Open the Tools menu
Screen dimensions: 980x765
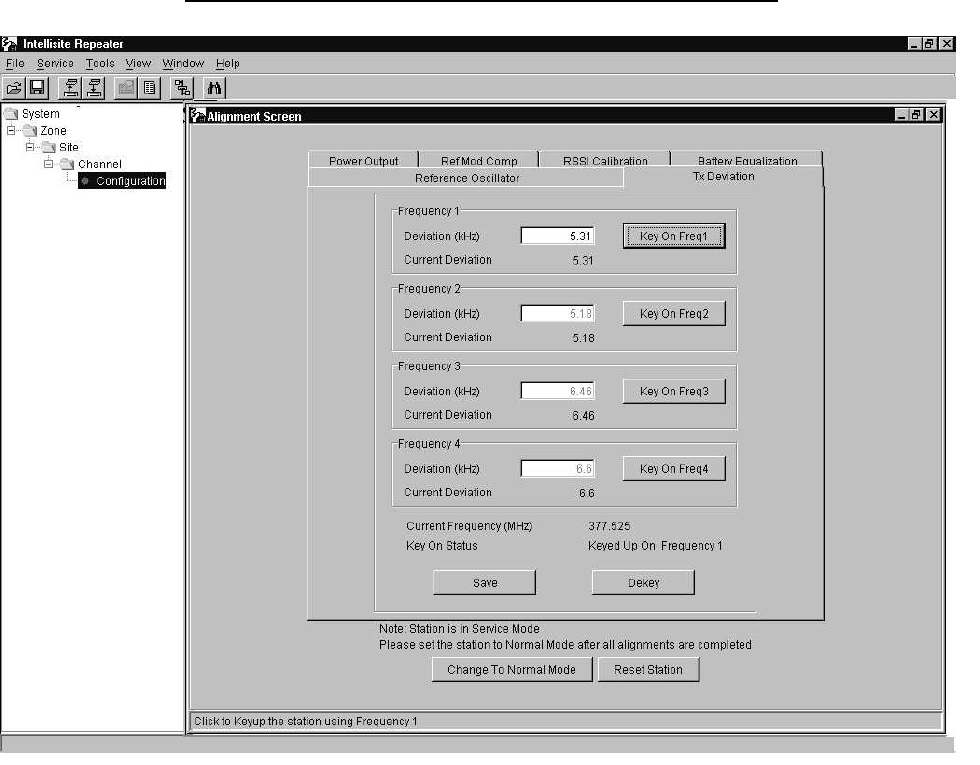coord(100,63)
